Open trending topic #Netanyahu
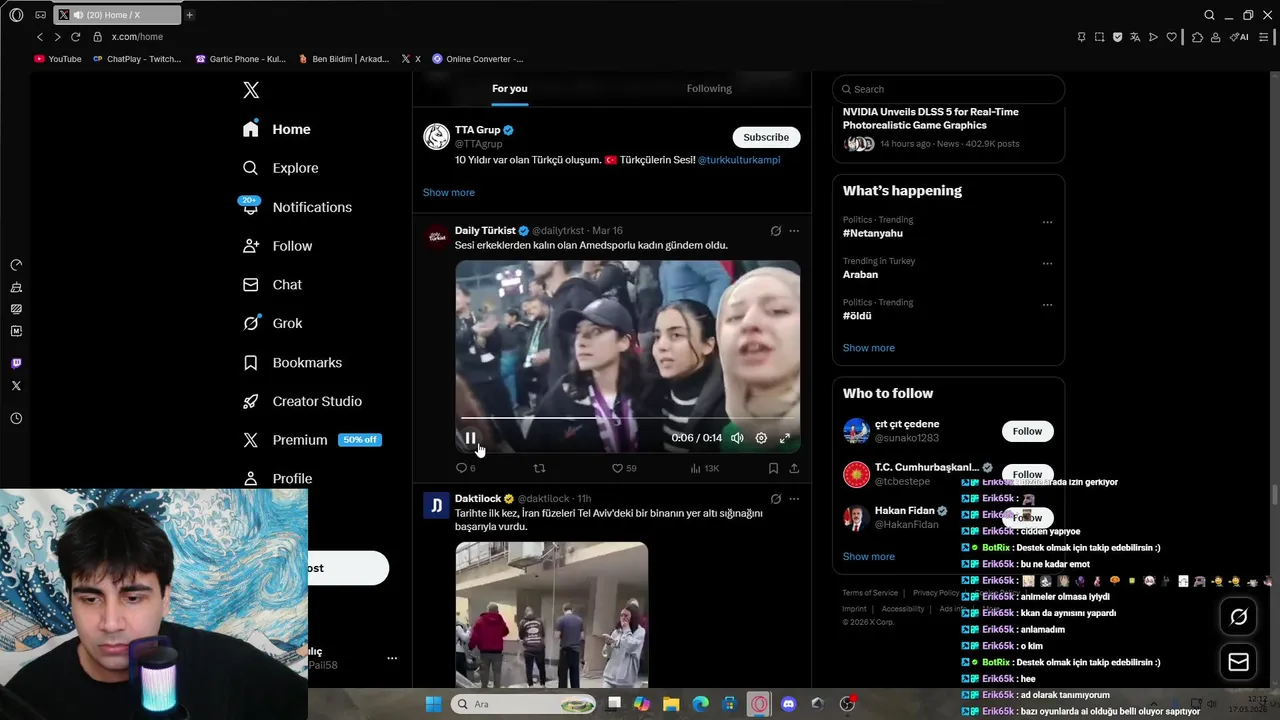This screenshot has height=720, width=1280. point(873,233)
